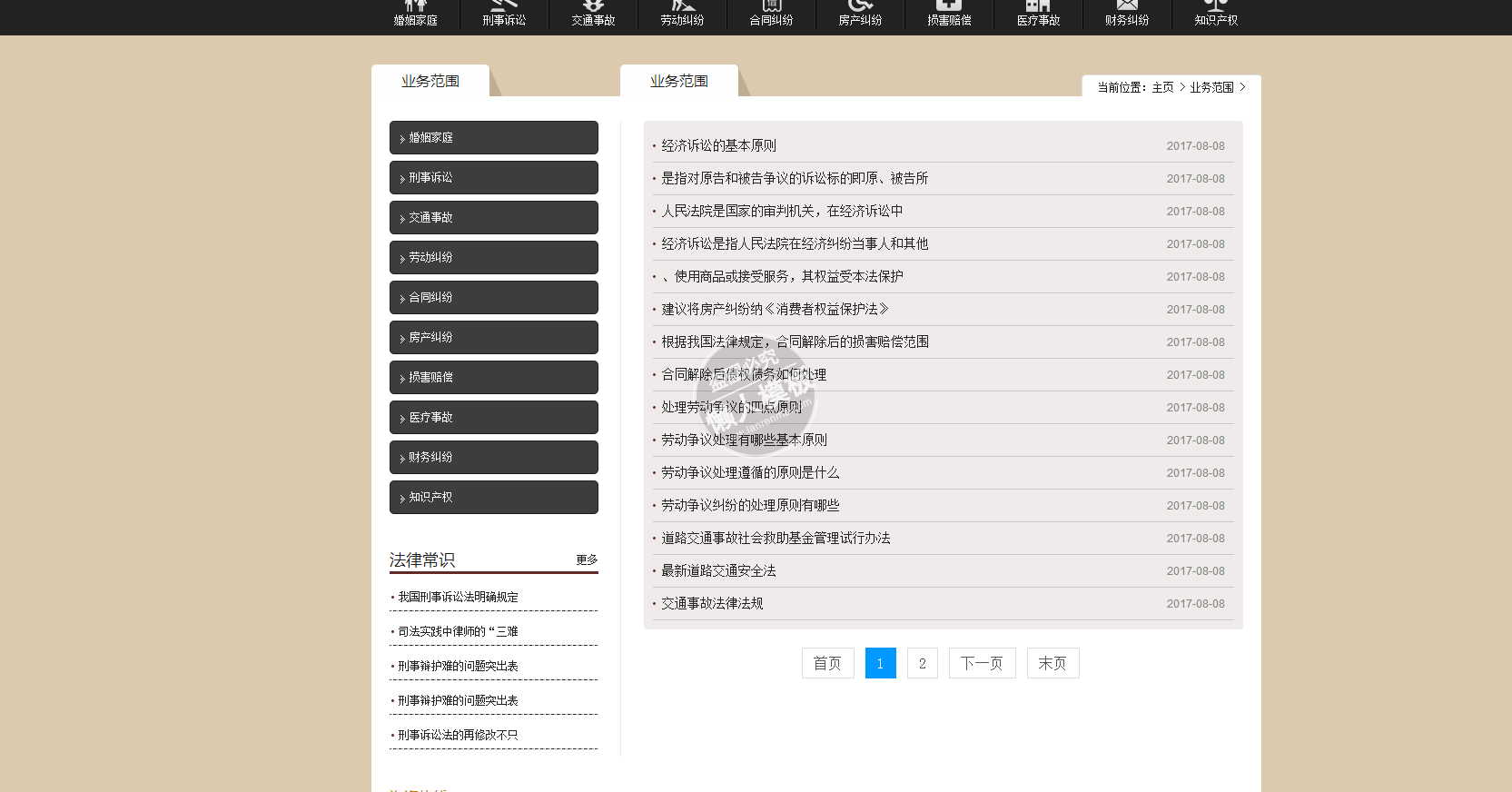Image resolution: width=1512 pixels, height=792 pixels.
Task: Click the 知识产权 icon in top navigation
Action: click(1216, 14)
